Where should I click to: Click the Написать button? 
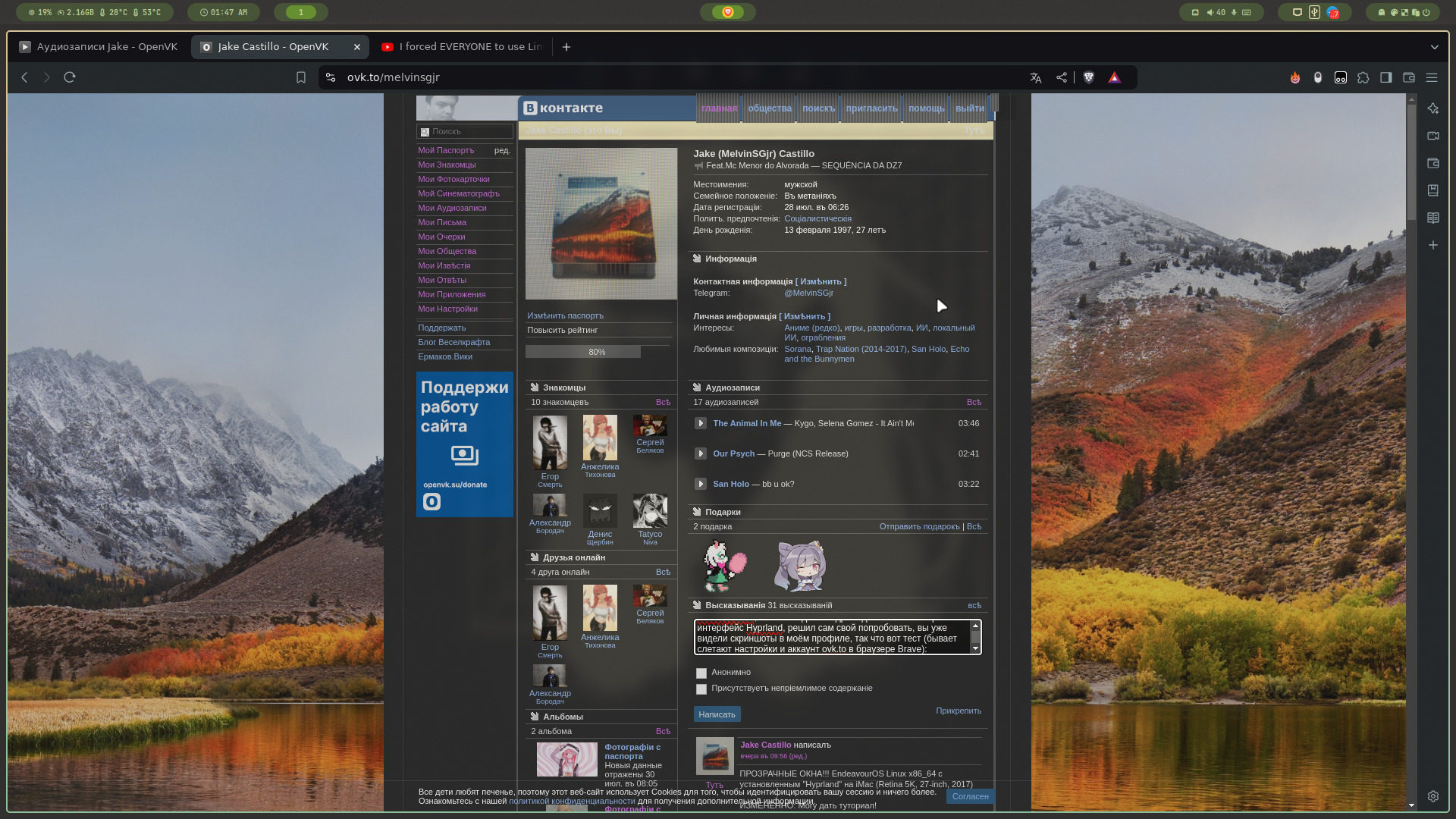717,714
